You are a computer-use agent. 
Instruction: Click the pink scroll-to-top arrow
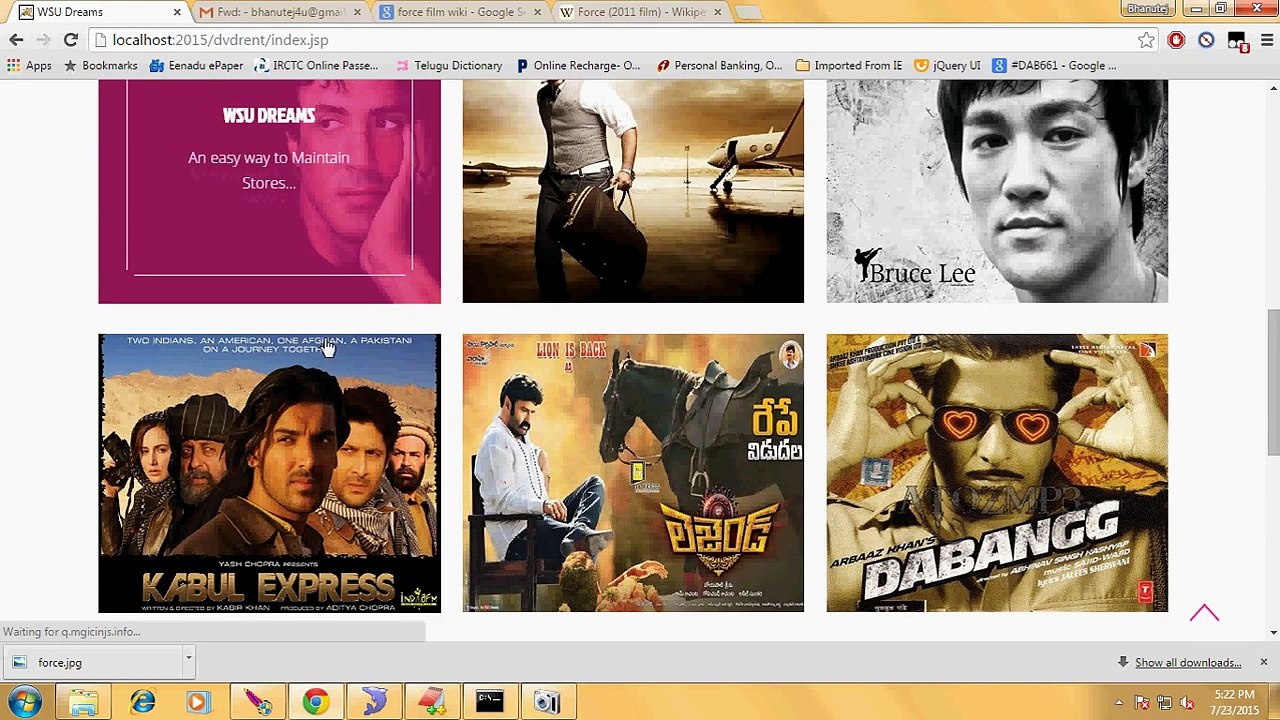click(1204, 613)
